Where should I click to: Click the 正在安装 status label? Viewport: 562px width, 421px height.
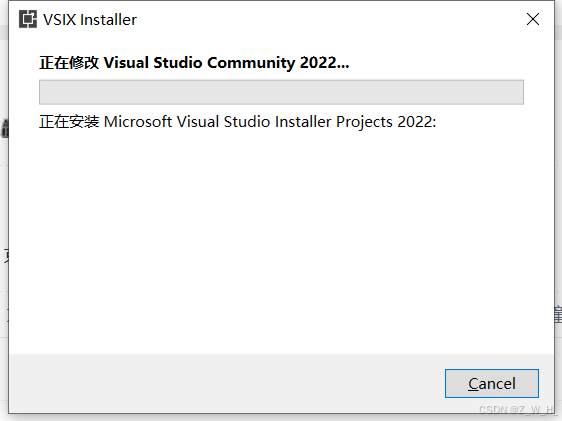tap(69, 122)
